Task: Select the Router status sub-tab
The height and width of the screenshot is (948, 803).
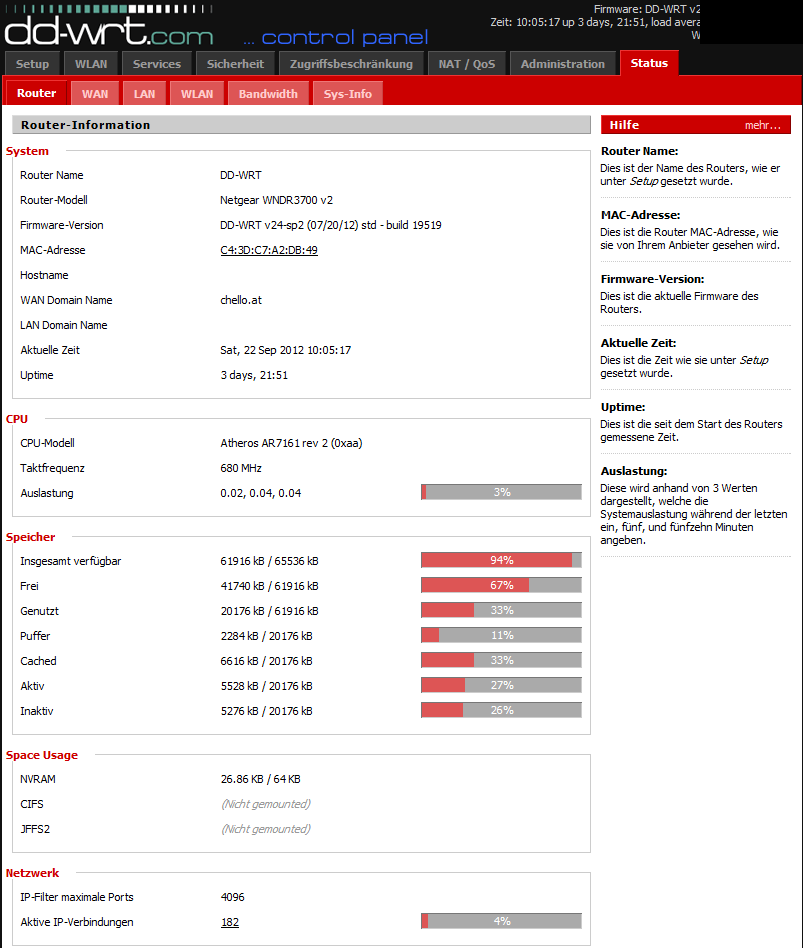Action: tap(36, 93)
